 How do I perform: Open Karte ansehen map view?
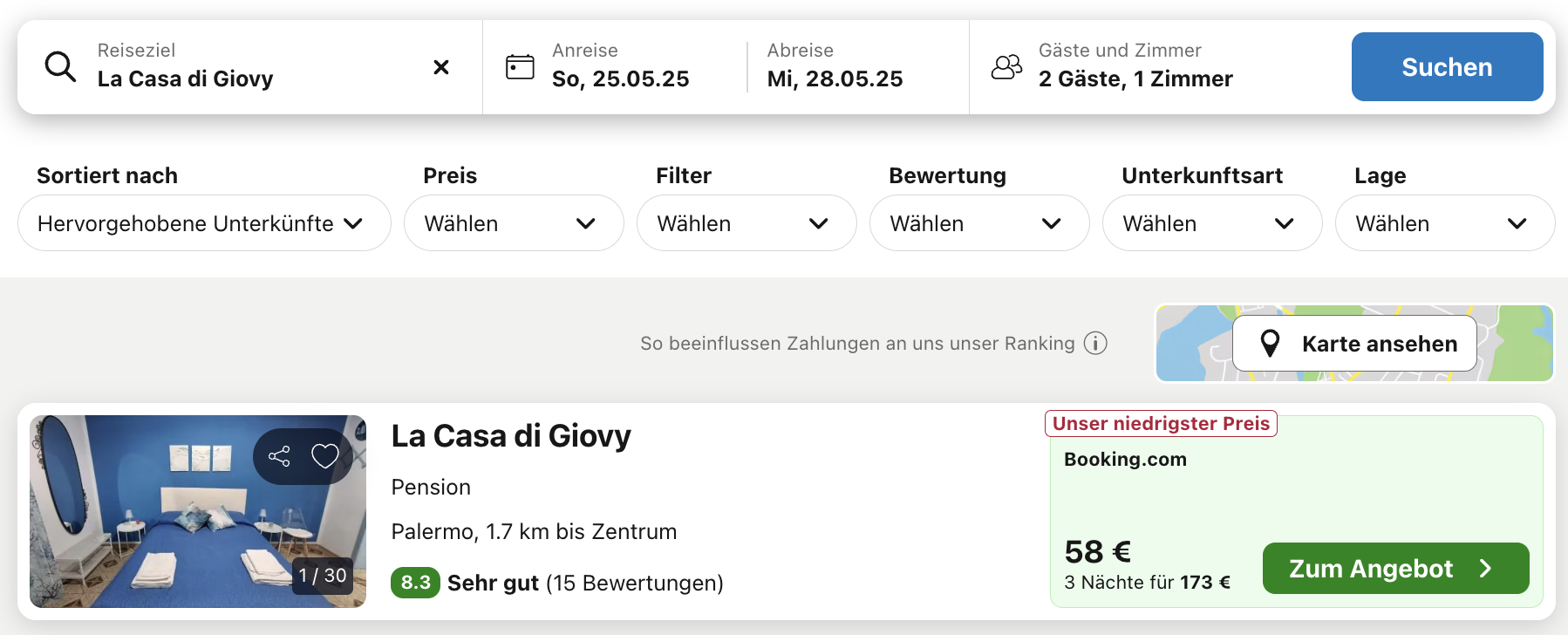(x=1354, y=344)
